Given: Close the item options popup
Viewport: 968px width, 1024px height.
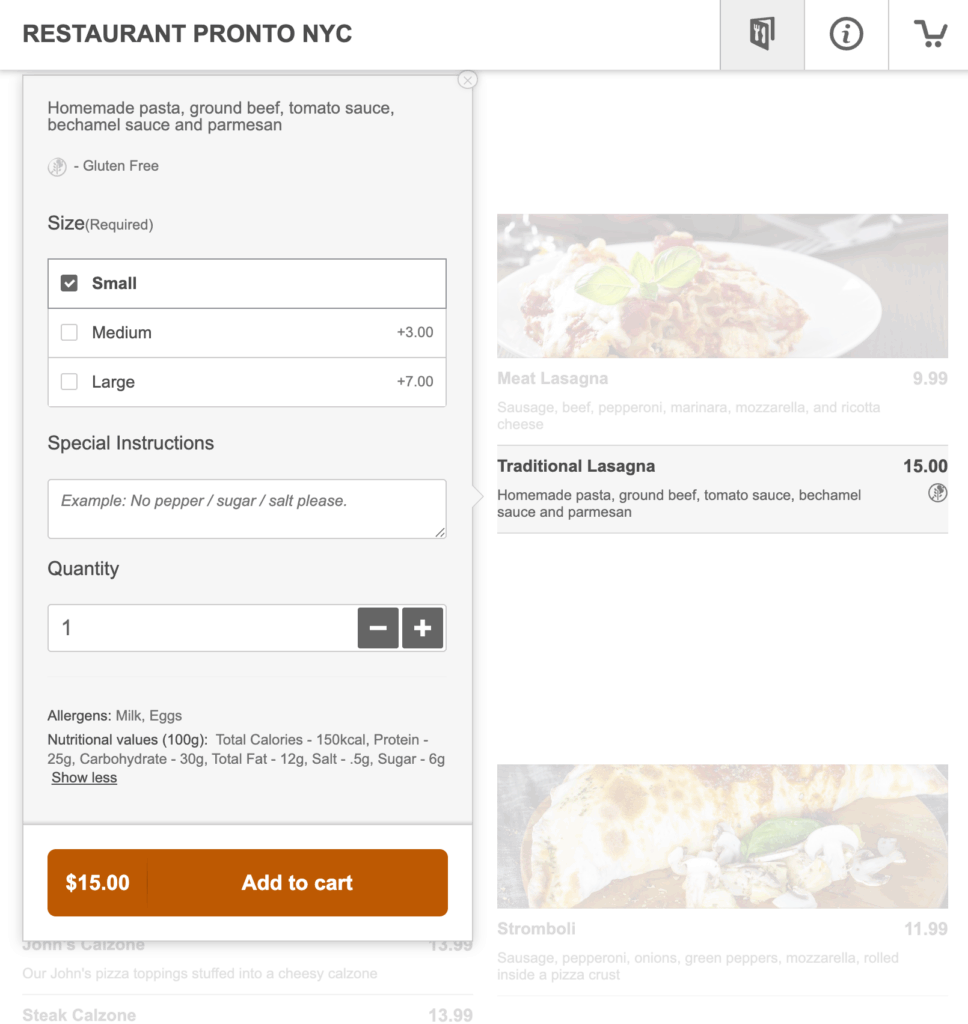Looking at the screenshot, I should pyautogui.click(x=467, y=80).
